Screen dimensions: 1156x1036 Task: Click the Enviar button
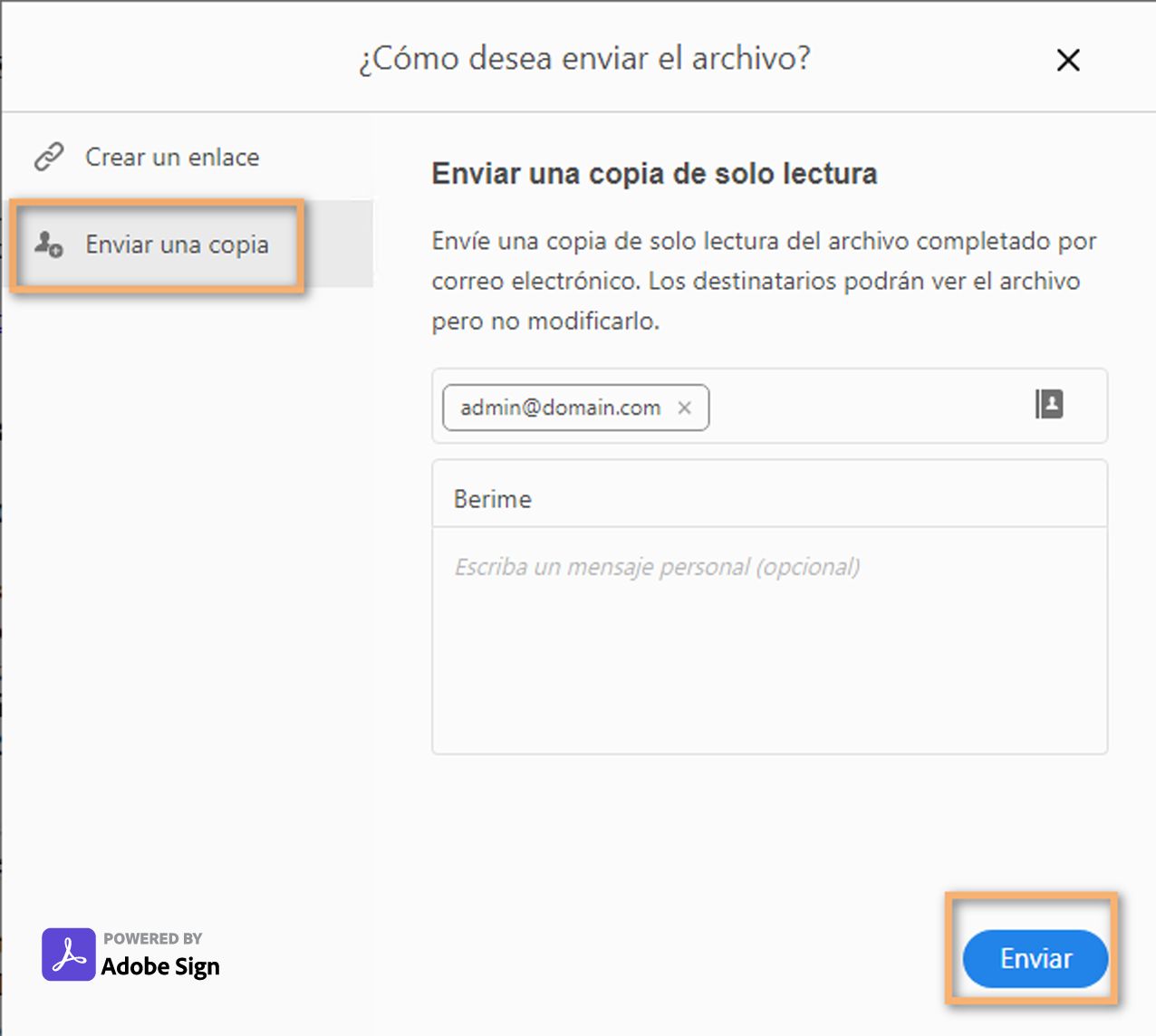1035,958
